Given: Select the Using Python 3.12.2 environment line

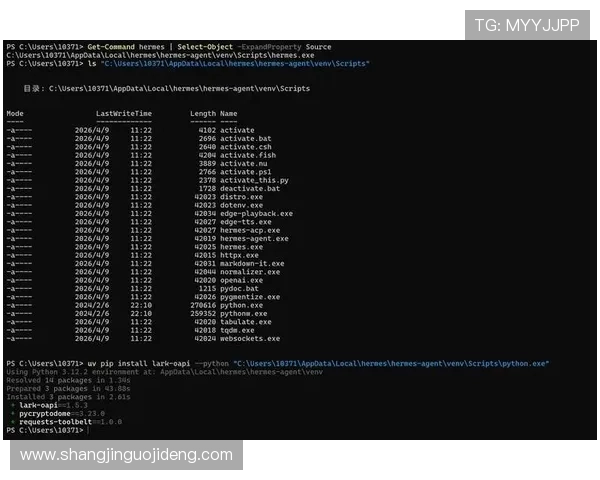Looking at the screenshot, I should pyautogui.click(x=165, y=372).
